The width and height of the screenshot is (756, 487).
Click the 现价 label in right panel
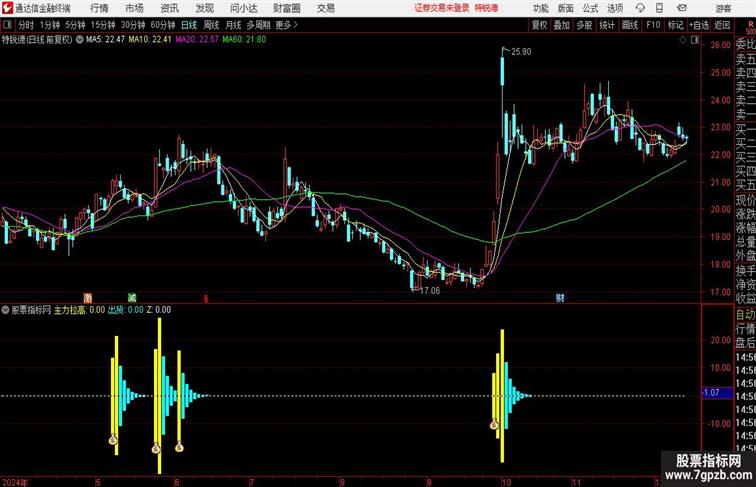[x=745, y=200]
